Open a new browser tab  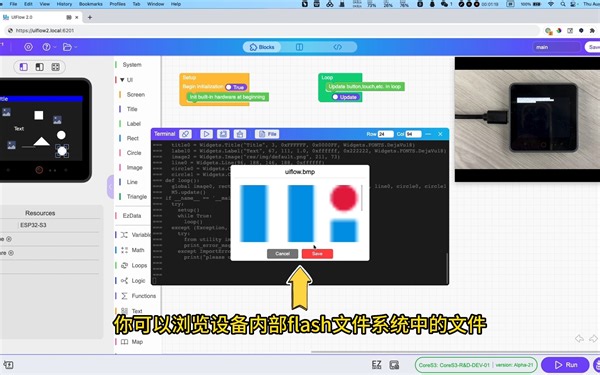(x=90, y=17)
